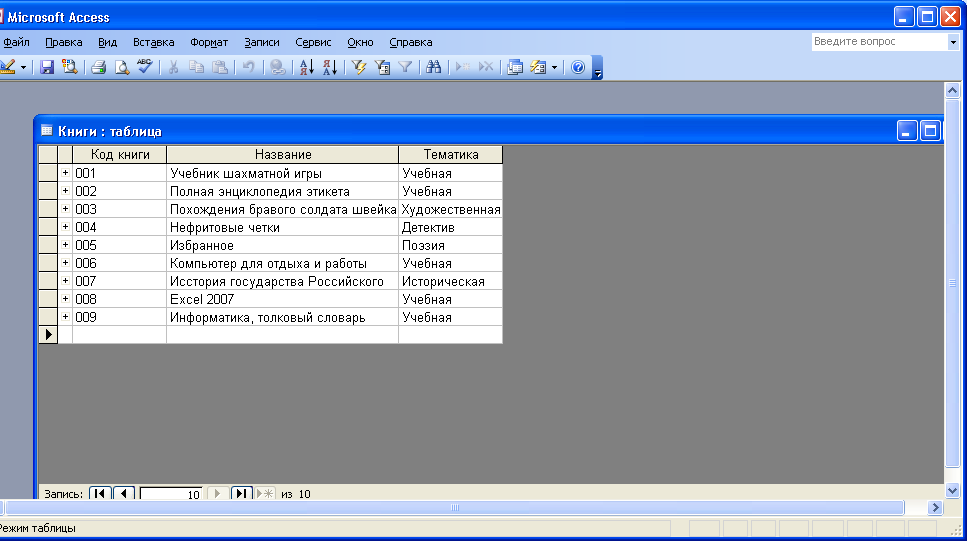This screenshot has height=541, width=967.
Task: Expand subdatasheet for record 002
Action: [x=65, y=191]
